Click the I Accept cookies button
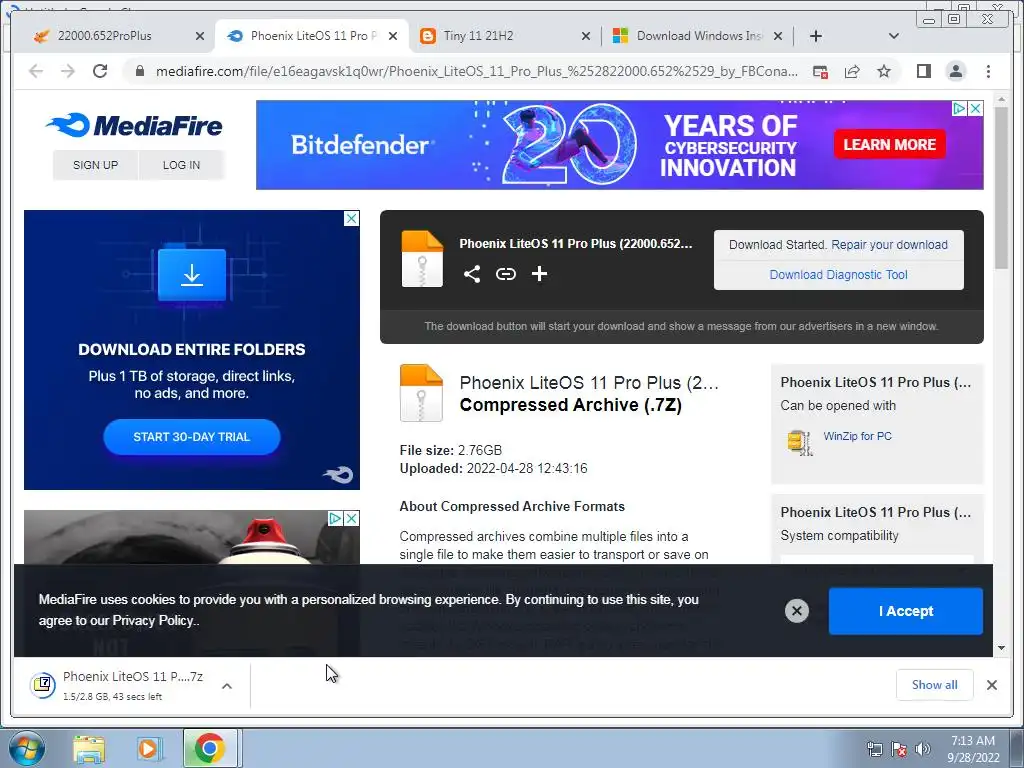This screenshot has height=768, width=1024. [906, 611]
